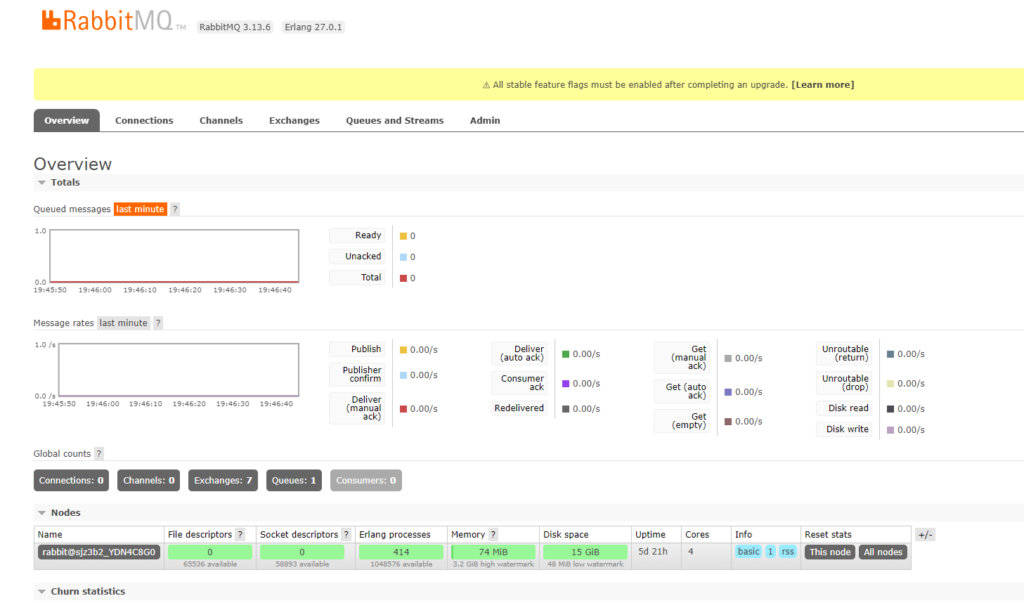This screenshot has height=603, width=1024.
Task: Open the Connections tab
Action: pos(144,120)
